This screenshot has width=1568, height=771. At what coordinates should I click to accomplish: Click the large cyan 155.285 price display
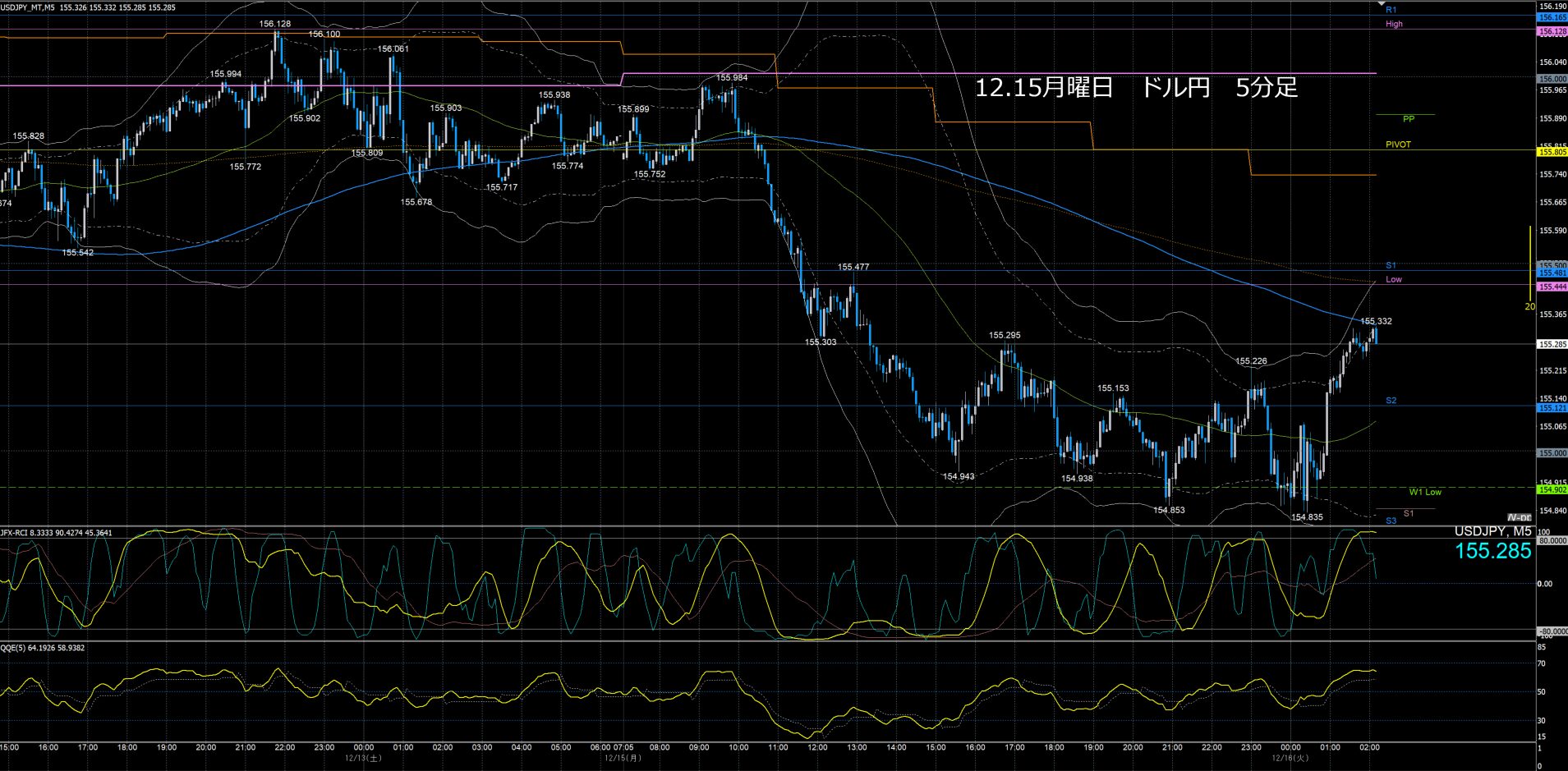pyautogui.click(x=1492, y=551)
